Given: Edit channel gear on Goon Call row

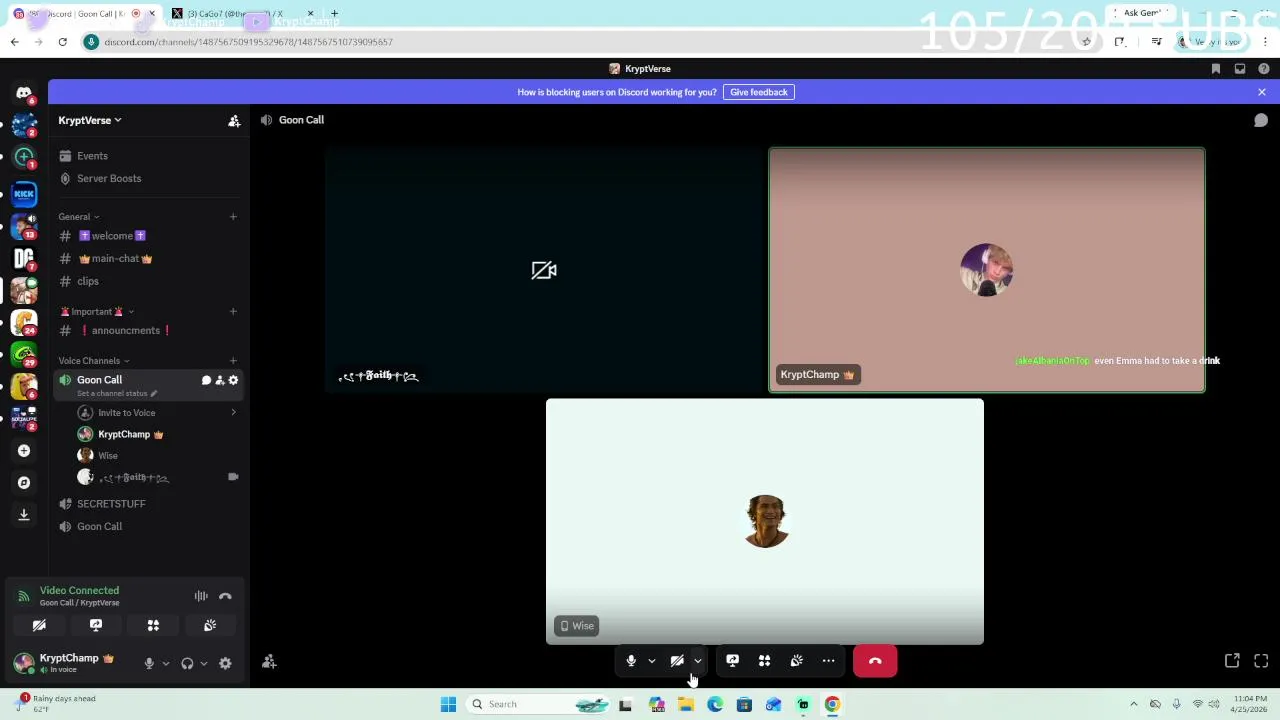Looking at the screenshot, I should (x=234, y=380).
